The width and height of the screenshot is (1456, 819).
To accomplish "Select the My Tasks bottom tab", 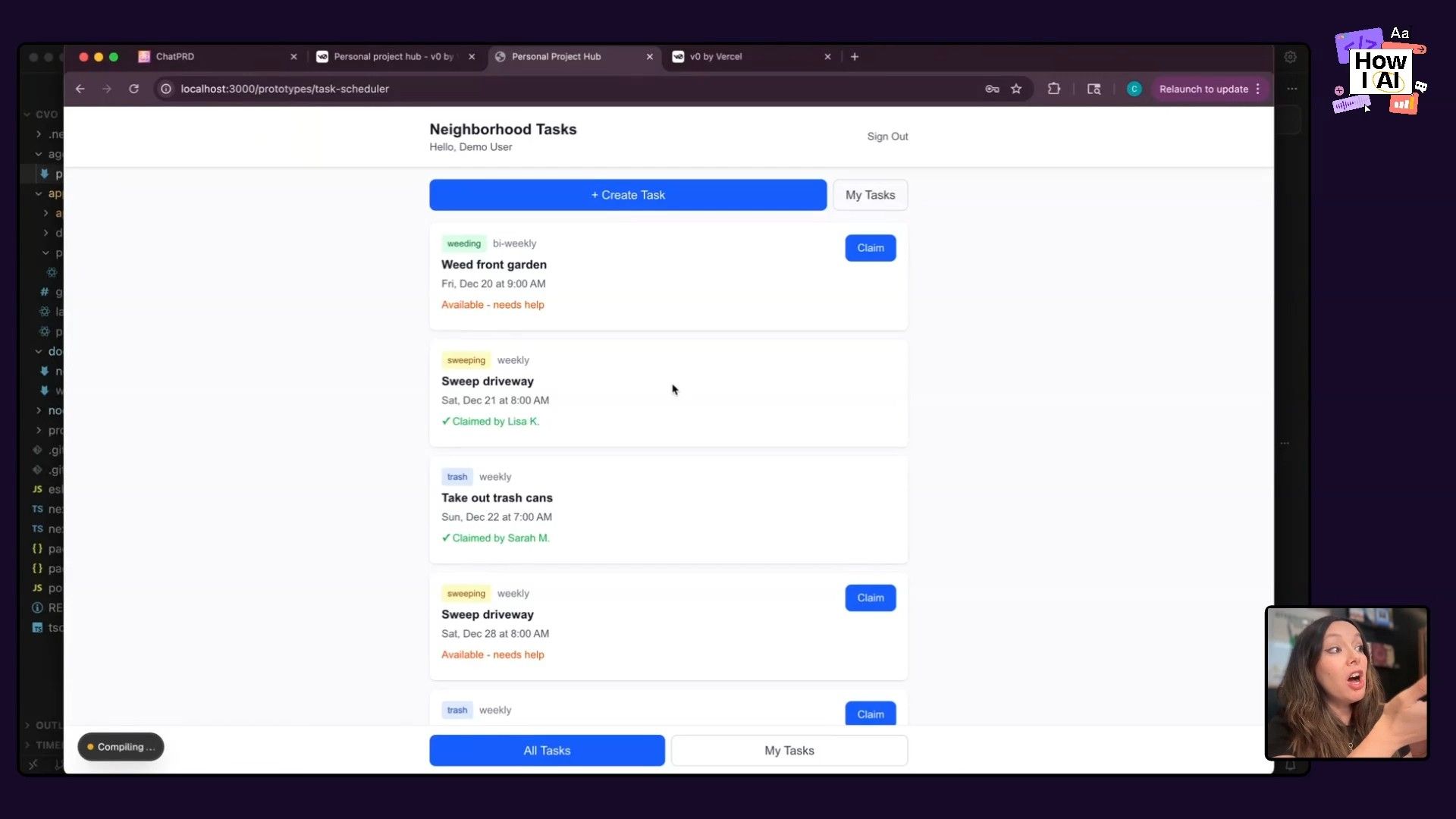I will click(789, 750).
